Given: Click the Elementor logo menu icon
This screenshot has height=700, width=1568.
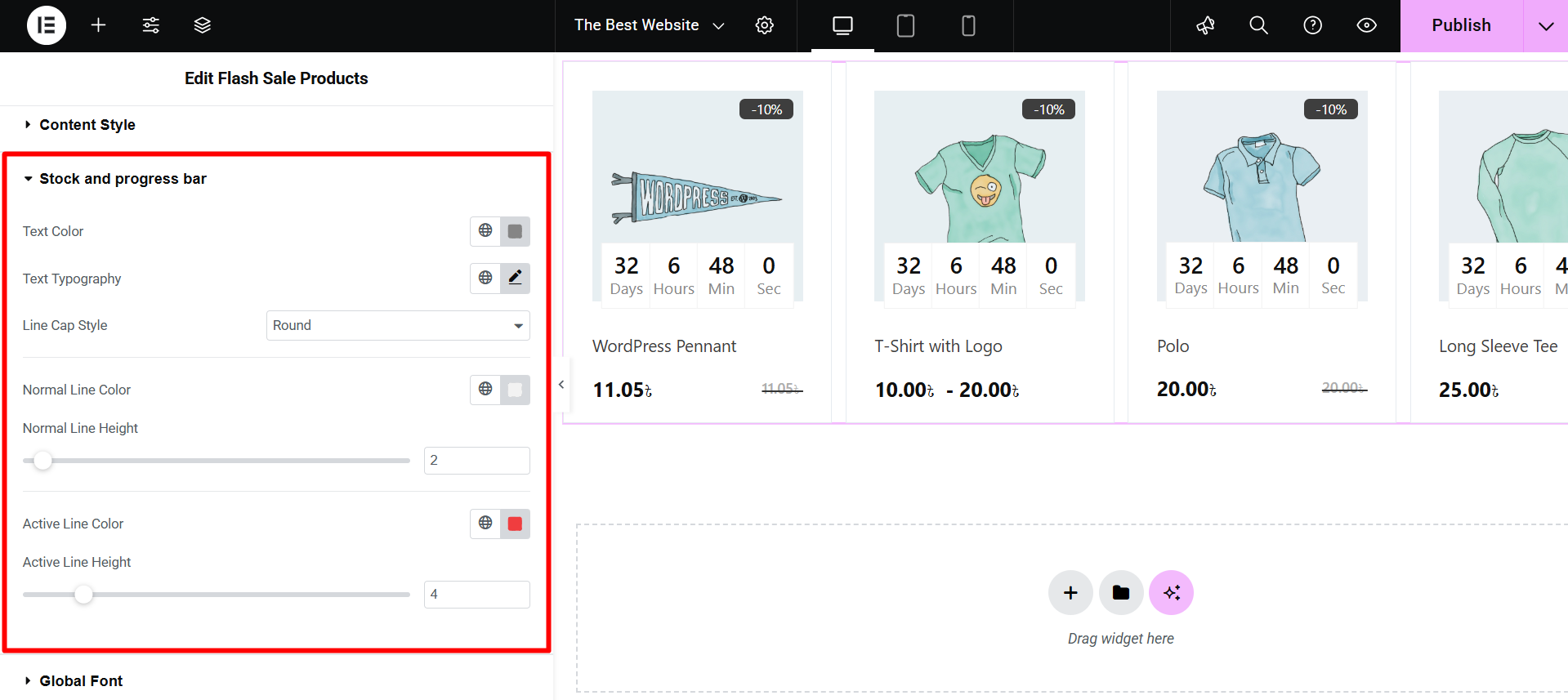Looking at the screenshot, I should pyautogui.click(x=47, y=25).
